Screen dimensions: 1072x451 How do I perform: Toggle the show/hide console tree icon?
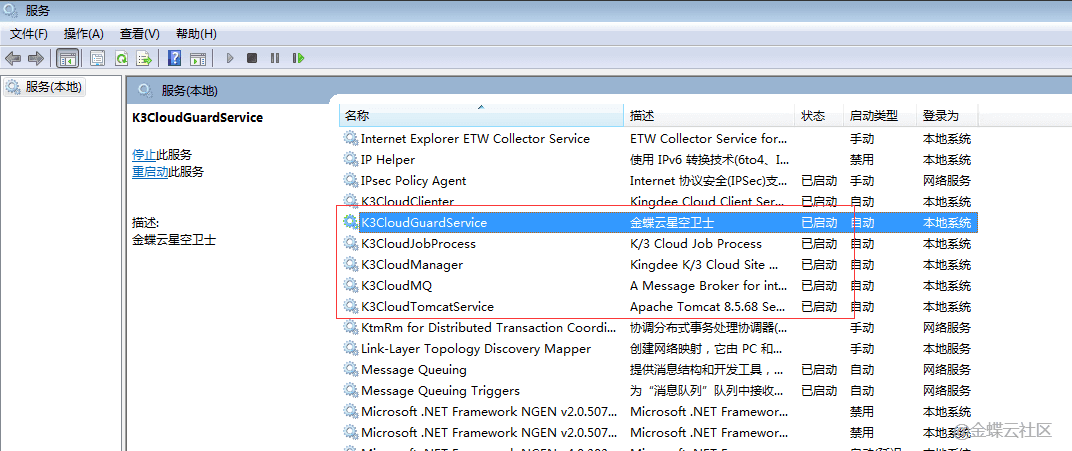pos(67,58)
